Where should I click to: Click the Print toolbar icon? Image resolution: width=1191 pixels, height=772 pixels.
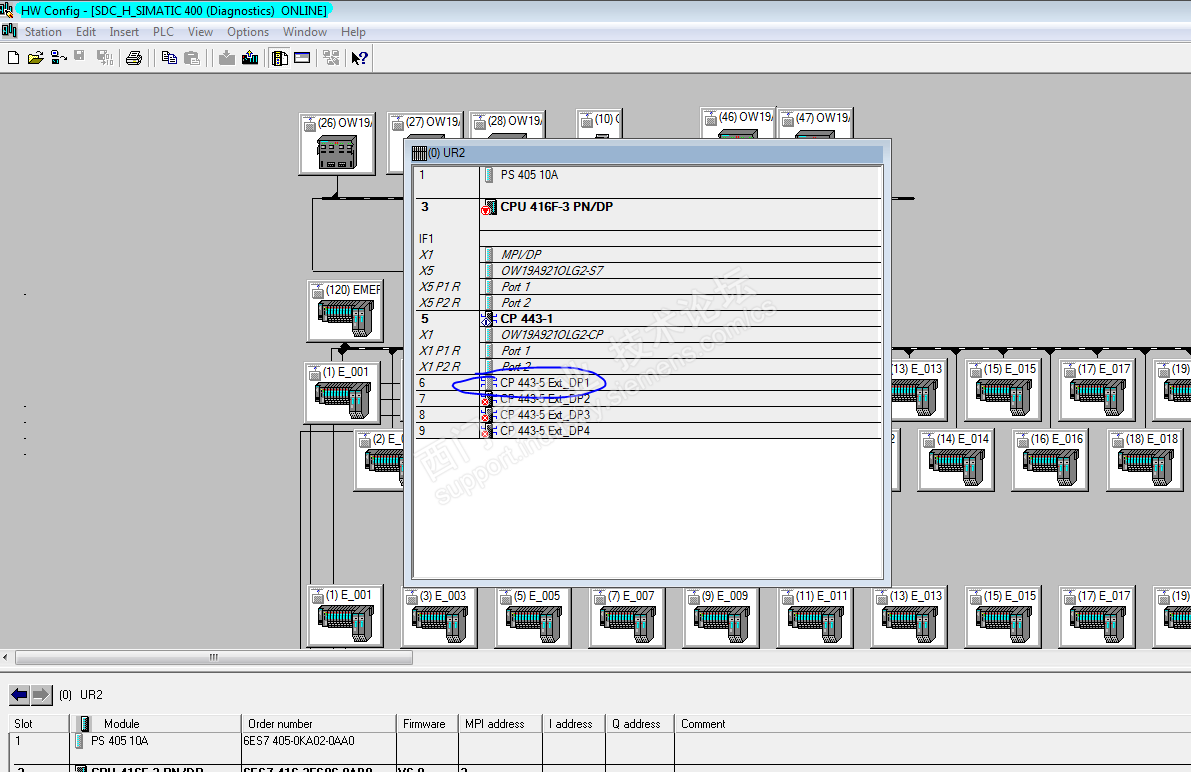click(x=134, y=58)
